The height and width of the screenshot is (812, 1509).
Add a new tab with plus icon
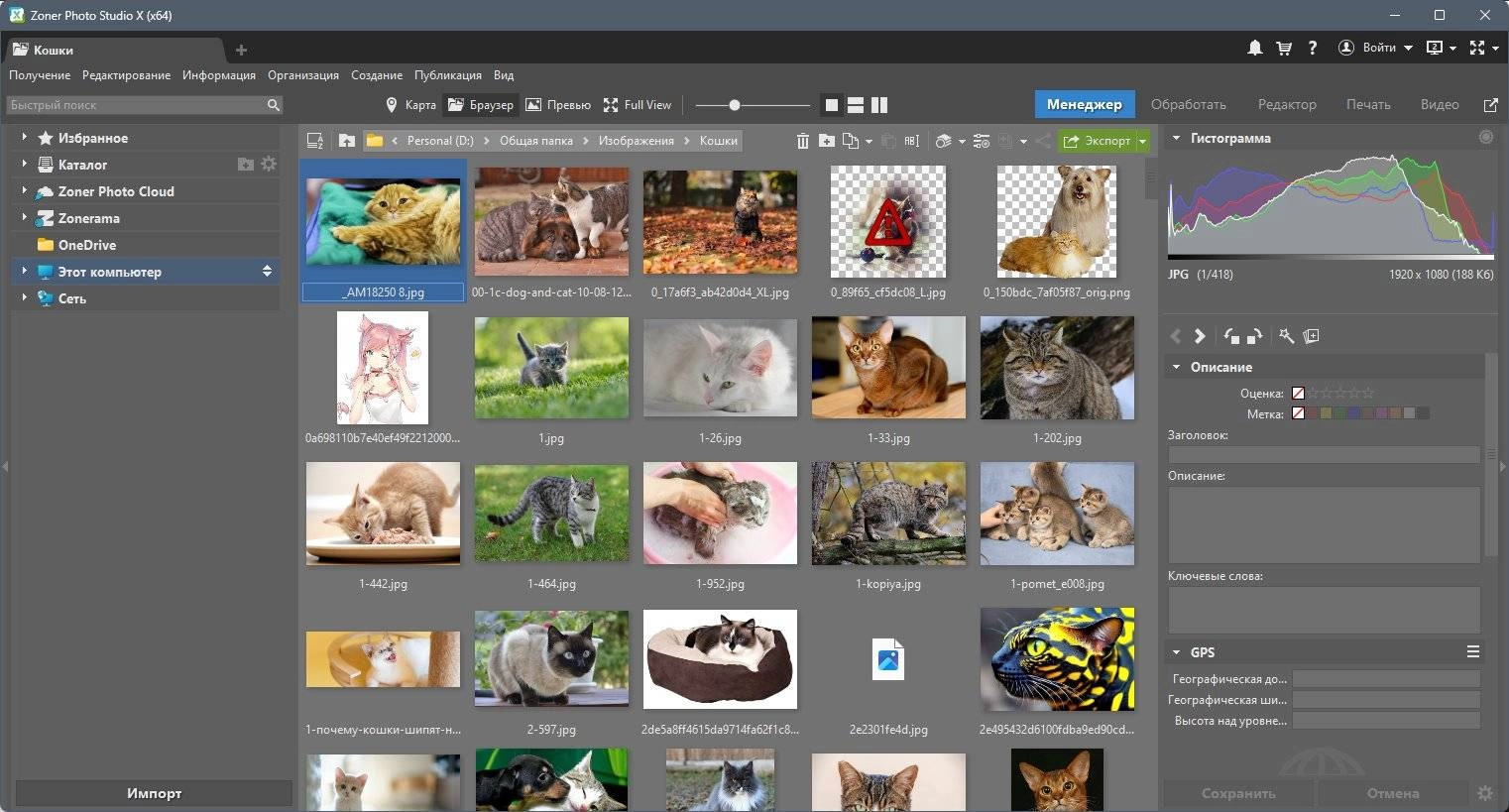click(241, 50)
